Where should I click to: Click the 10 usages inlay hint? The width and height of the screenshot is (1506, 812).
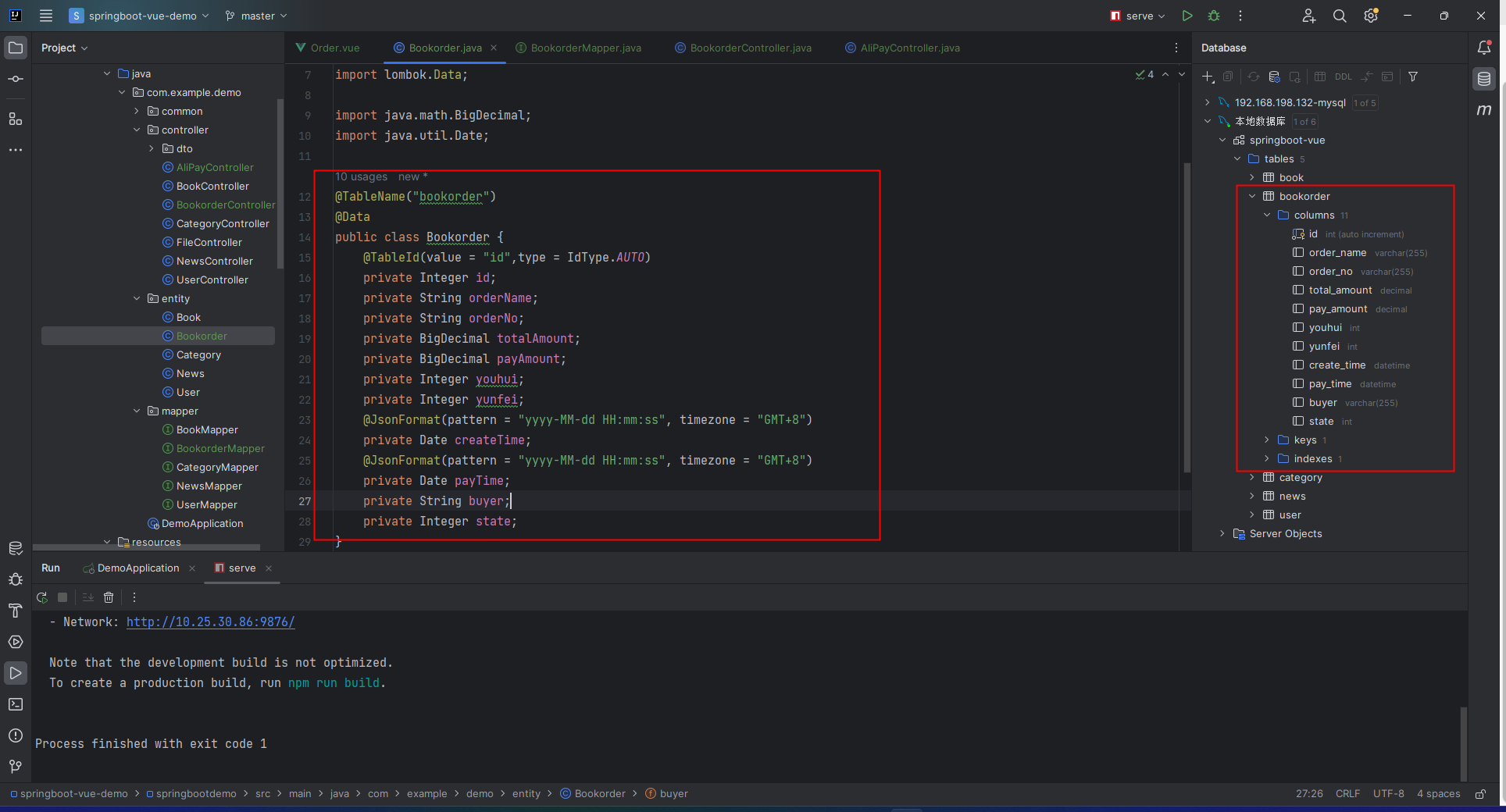tap(361, 177)
